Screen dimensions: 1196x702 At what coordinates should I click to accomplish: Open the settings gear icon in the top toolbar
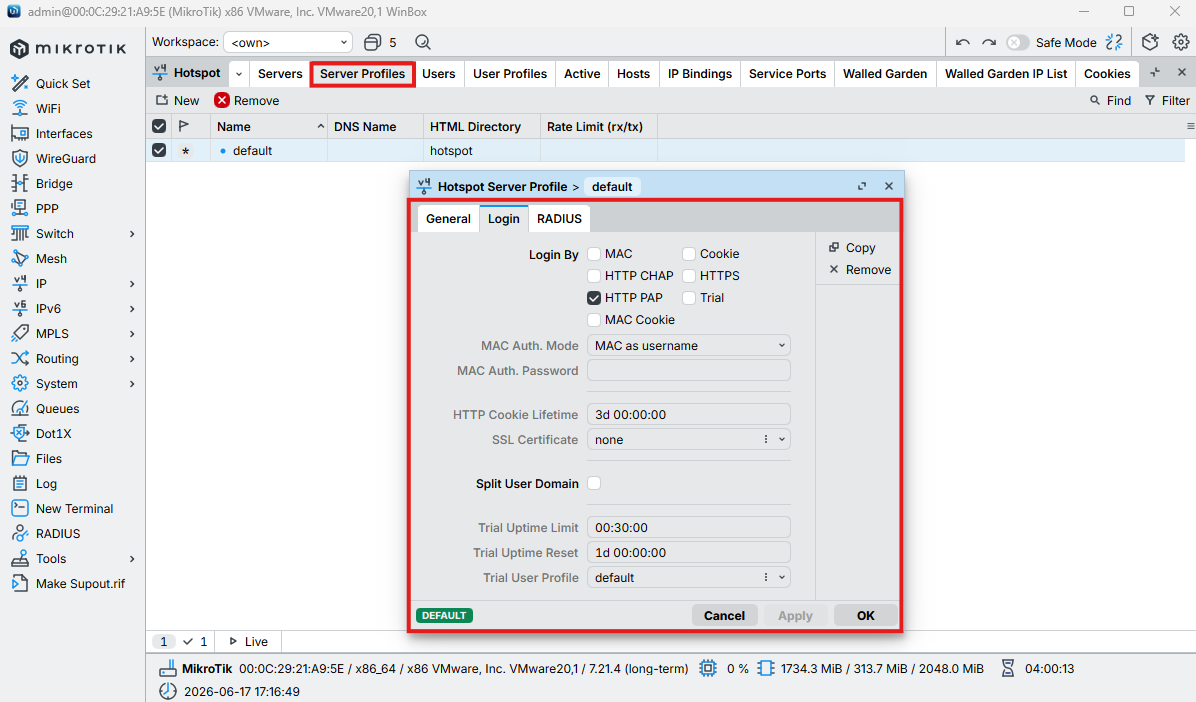point(1181,42)
